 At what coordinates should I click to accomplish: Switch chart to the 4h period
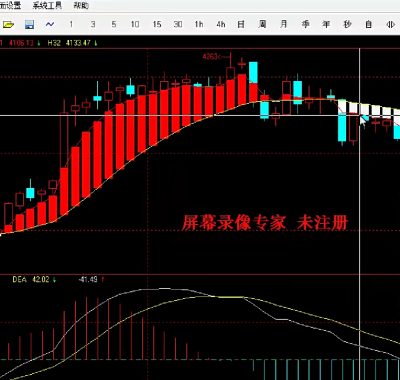[x=221, y=24]
